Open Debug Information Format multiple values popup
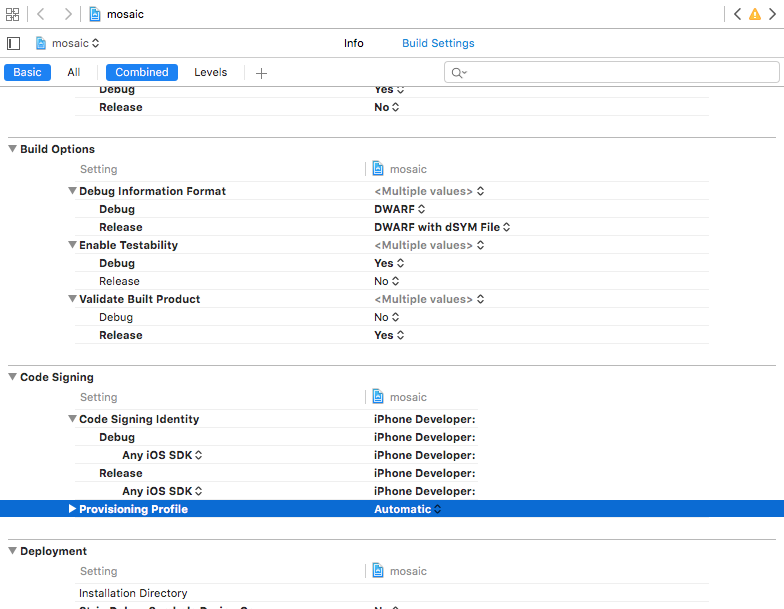Screen dimensions: 784x609 [429, 191]
